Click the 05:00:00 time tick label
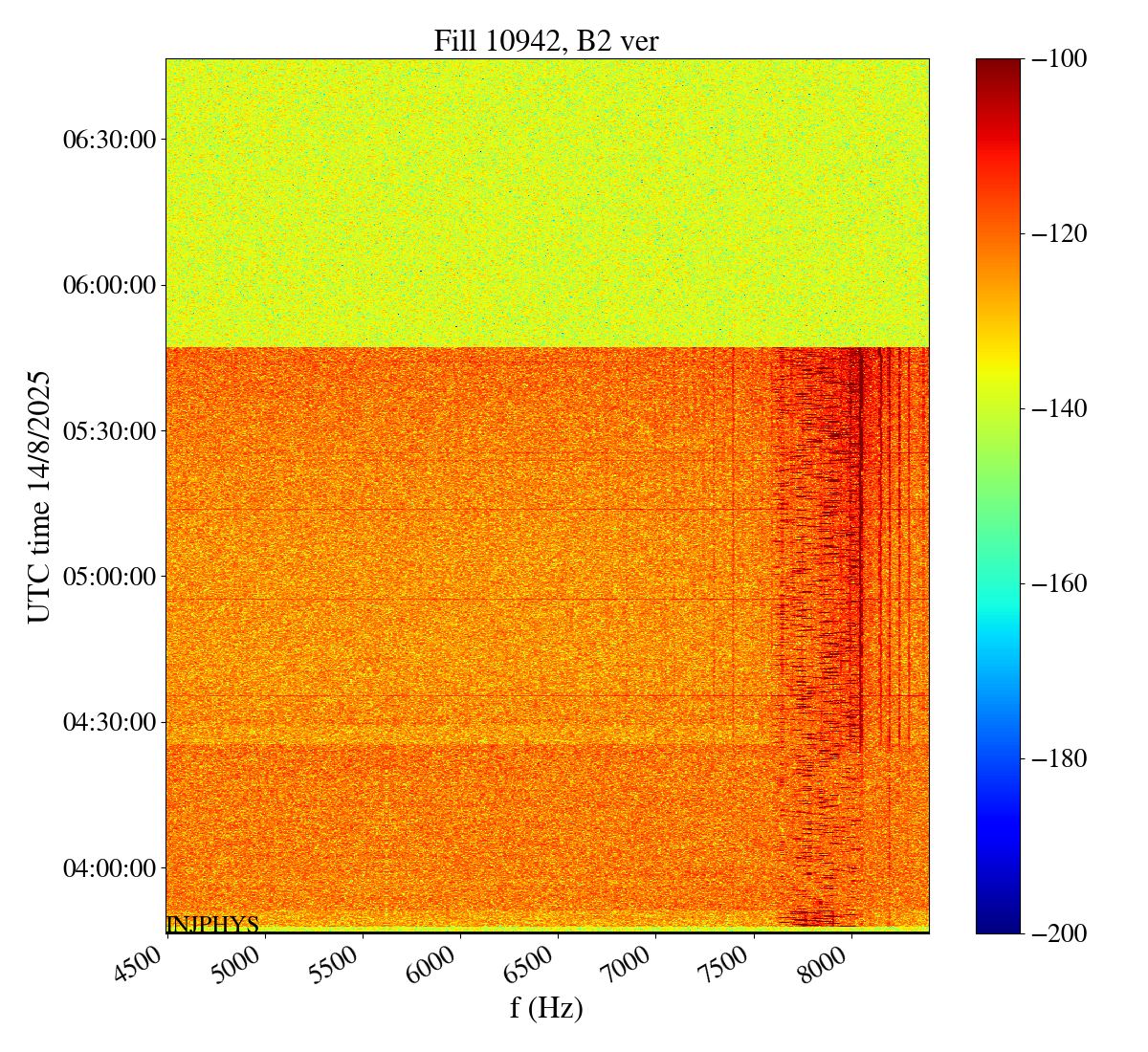The height and width of the screenshot is (1052, 1148). pyautogui.click(x=109, y=577)
